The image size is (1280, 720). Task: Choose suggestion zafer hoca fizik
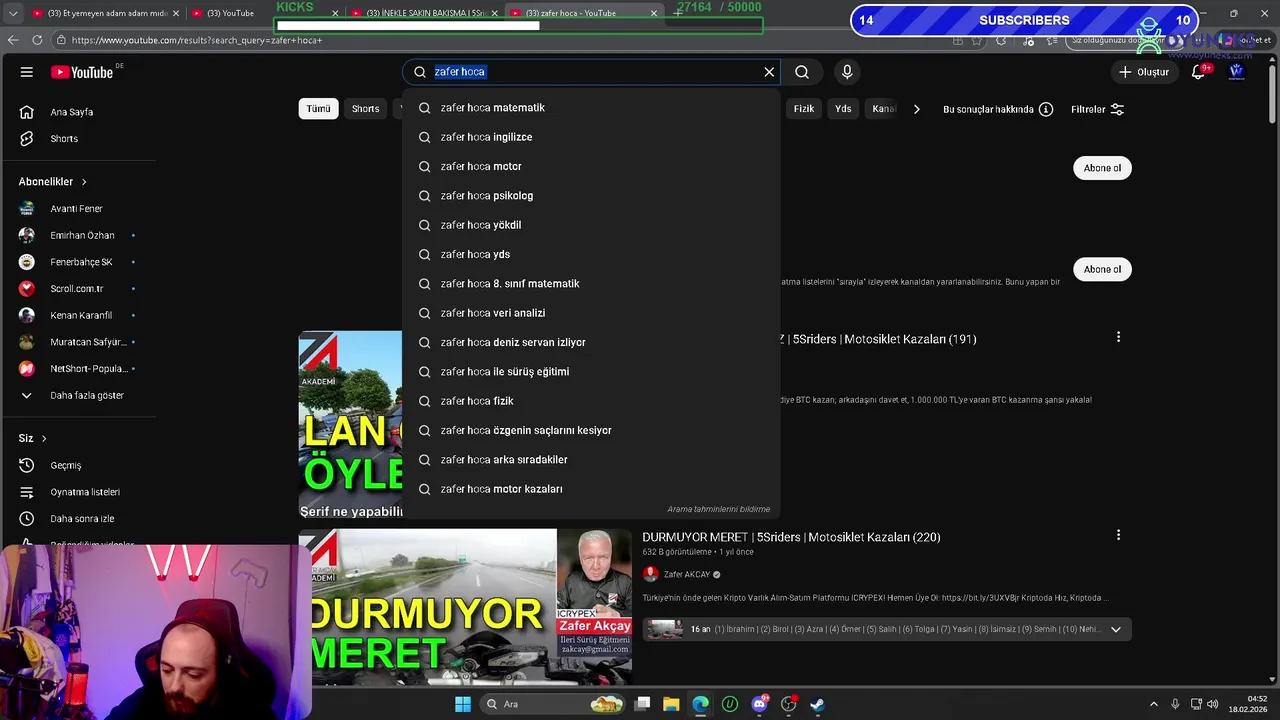pyautogui.click(x=591, y=401)
